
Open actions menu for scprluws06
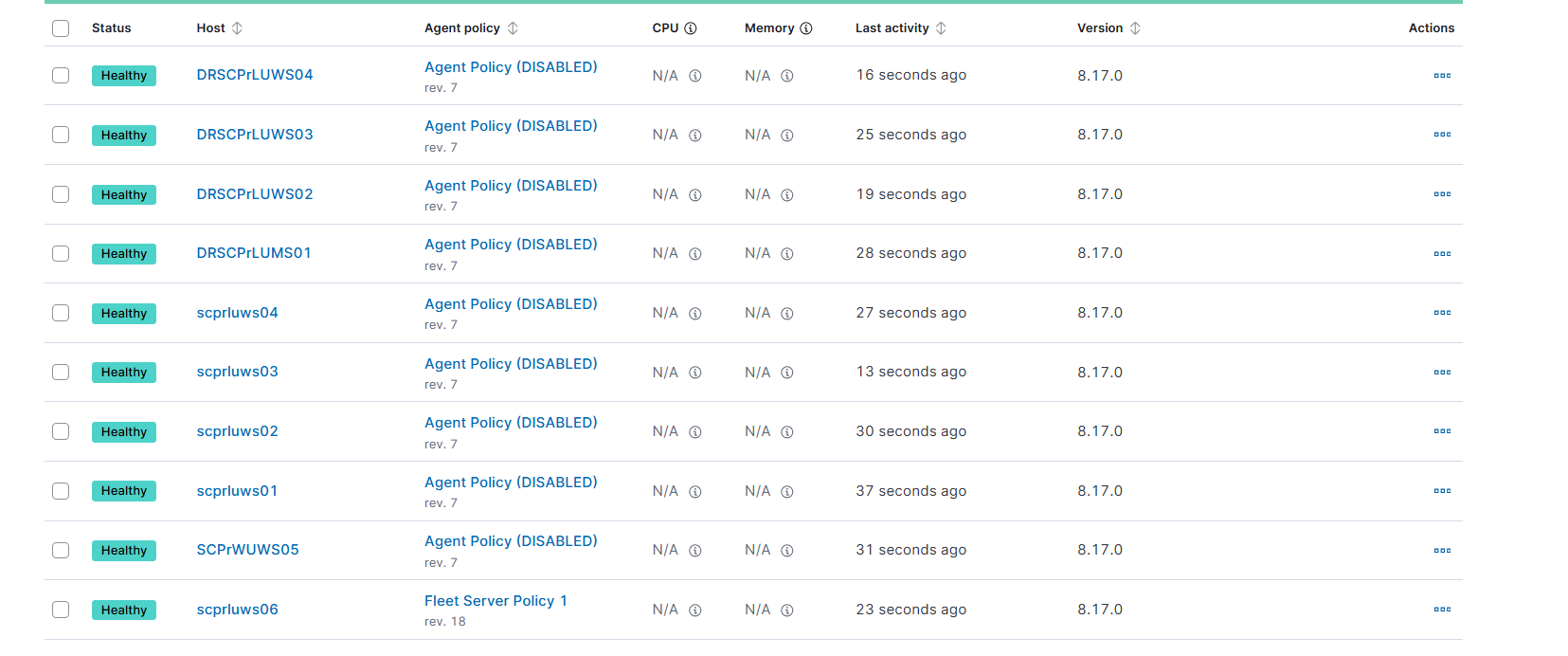point(1442,610)
